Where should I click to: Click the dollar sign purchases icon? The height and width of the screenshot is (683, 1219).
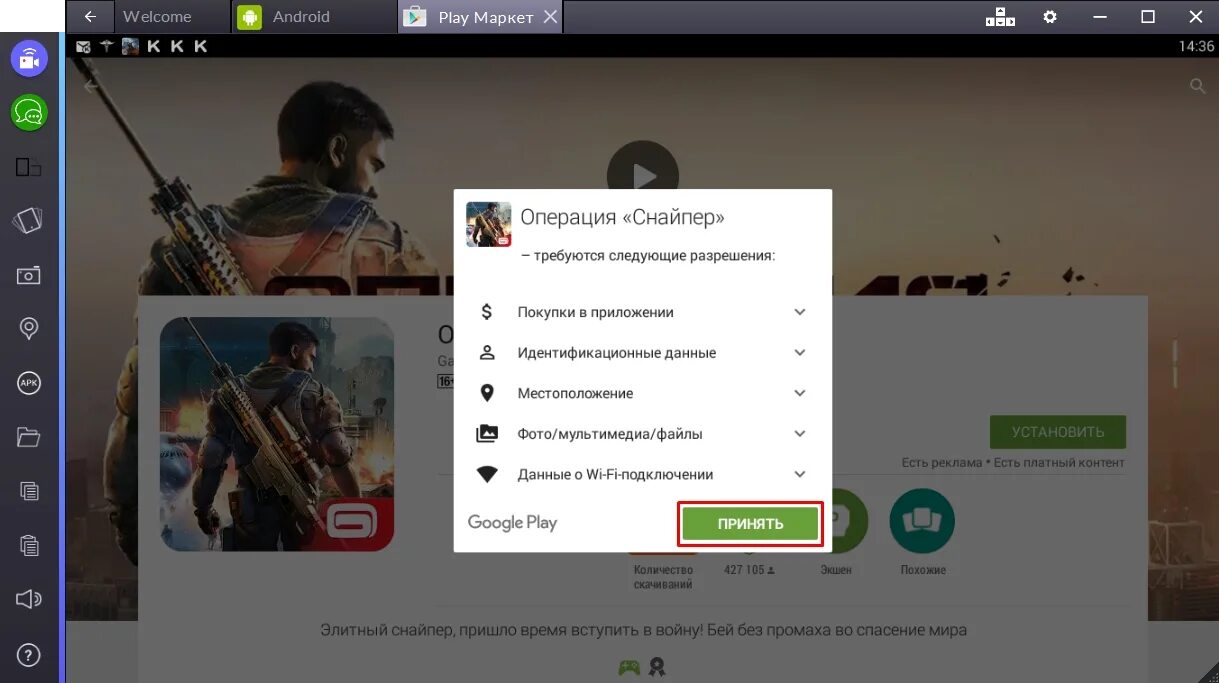click(x=487, y=312)
